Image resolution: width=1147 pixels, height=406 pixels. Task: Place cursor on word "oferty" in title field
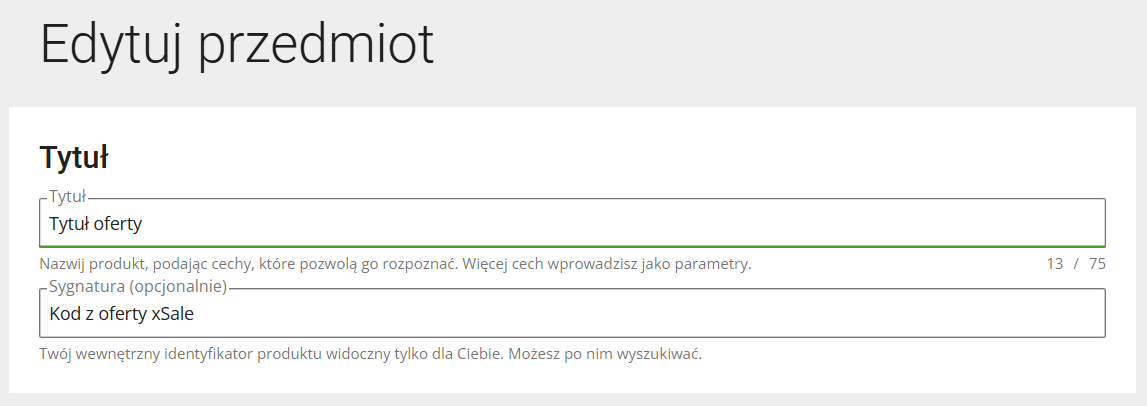pyautogui.click(x=118, y=223)
